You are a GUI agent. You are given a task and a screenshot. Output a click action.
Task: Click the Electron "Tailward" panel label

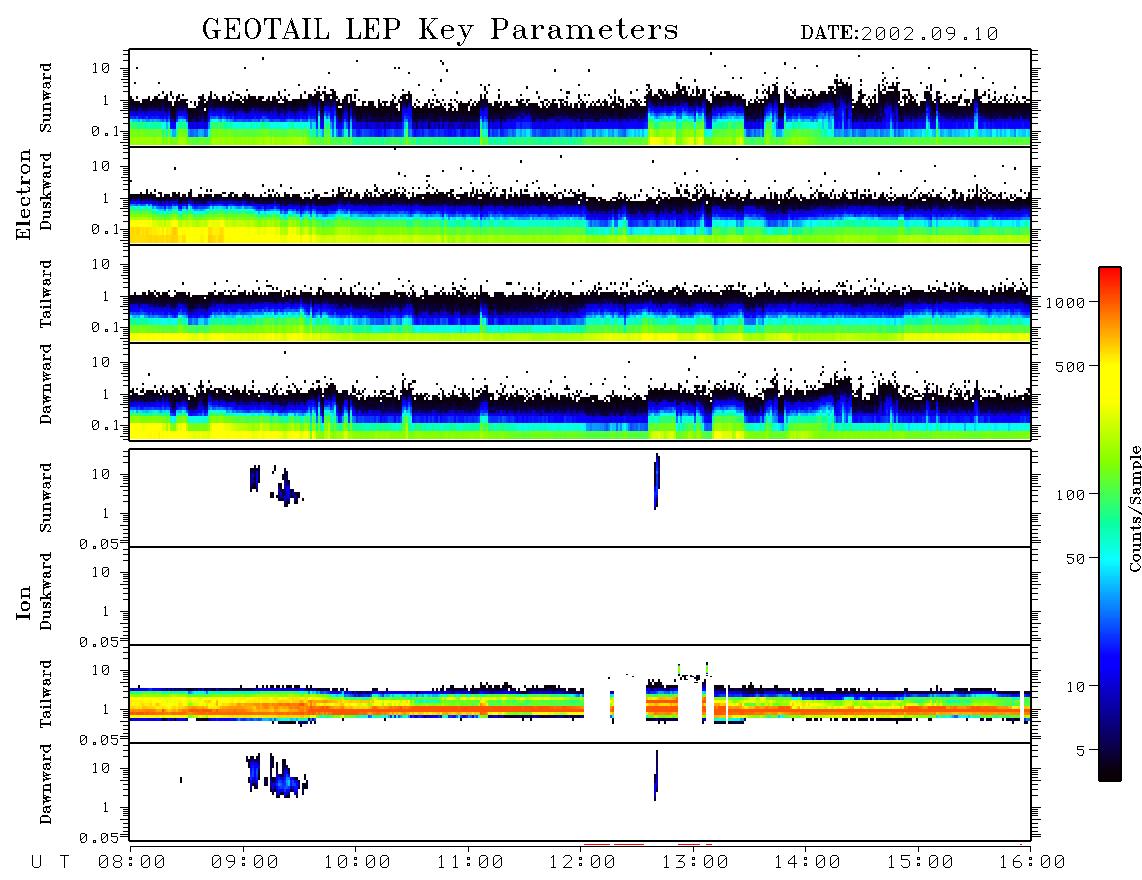tap(46, 294)
